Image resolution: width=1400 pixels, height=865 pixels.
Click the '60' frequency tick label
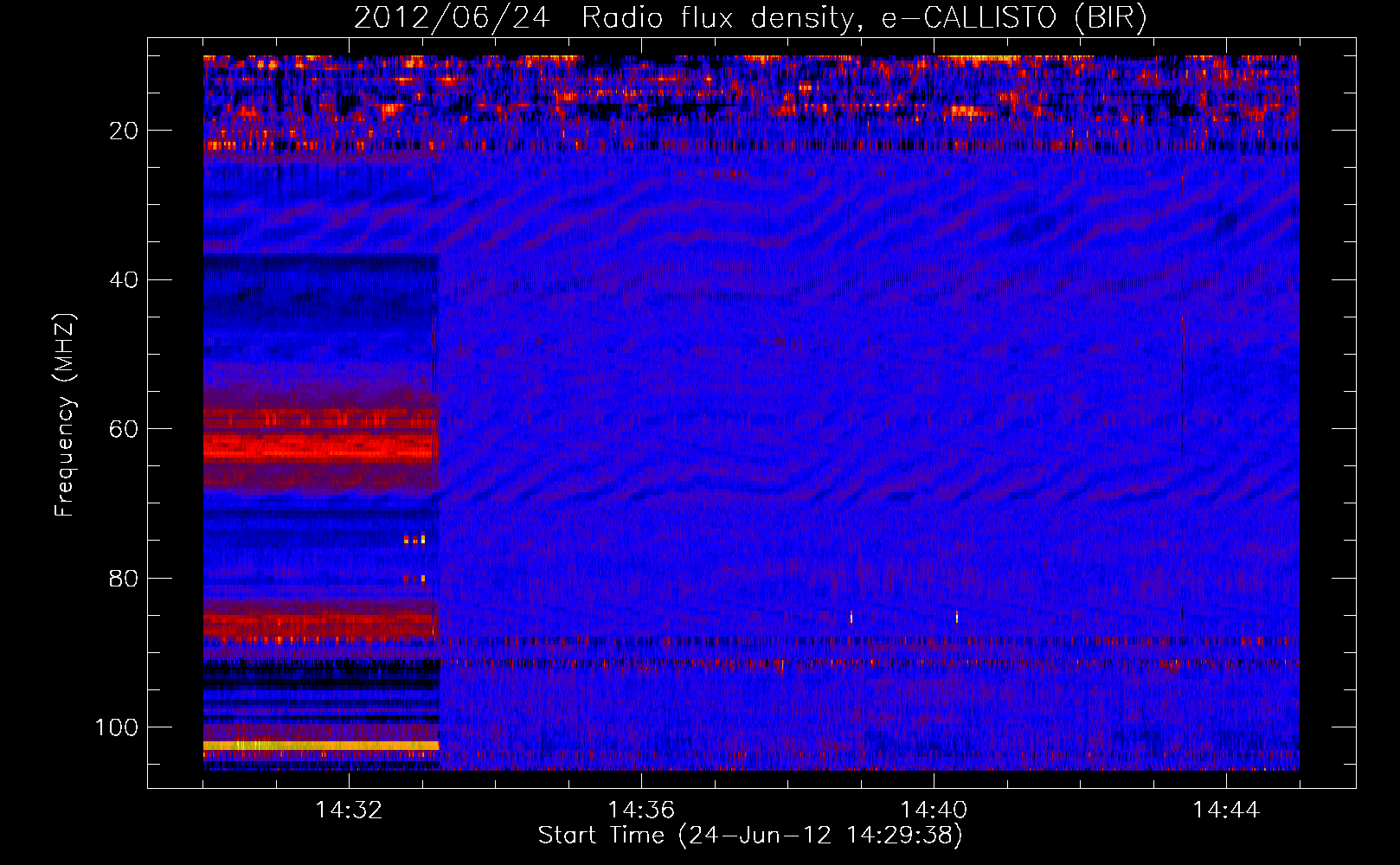pos(125,429)
